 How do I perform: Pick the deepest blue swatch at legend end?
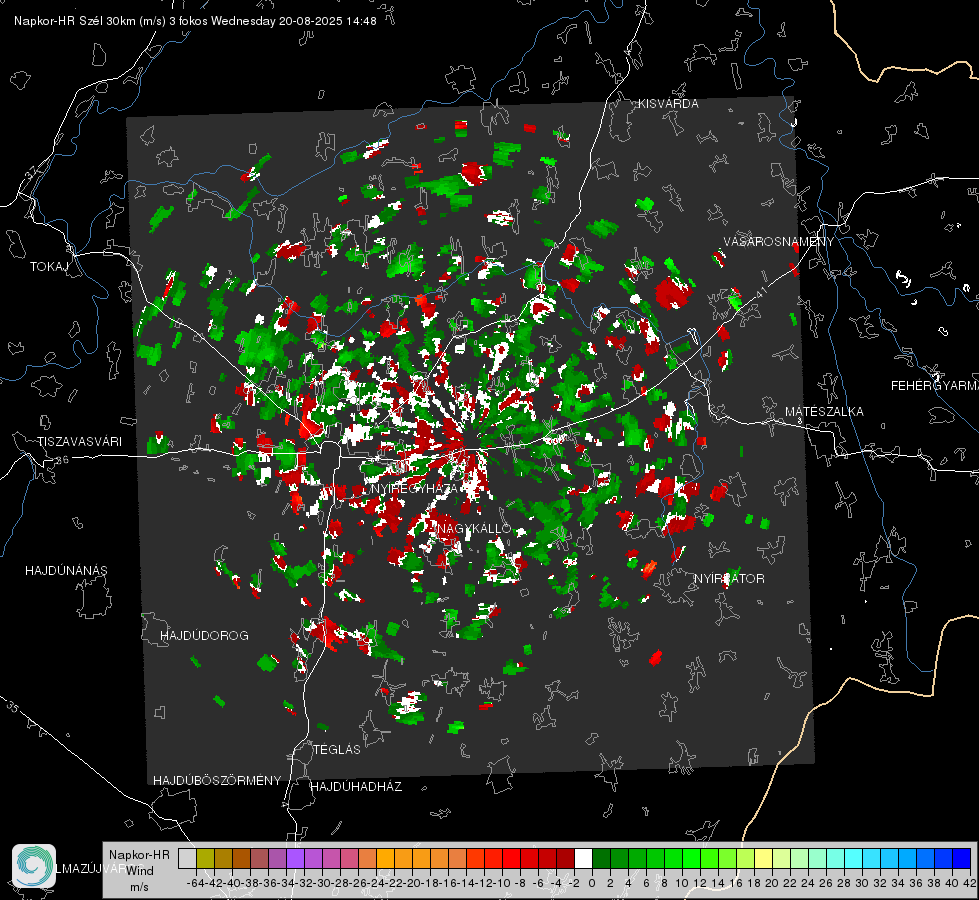click(962, 858)
